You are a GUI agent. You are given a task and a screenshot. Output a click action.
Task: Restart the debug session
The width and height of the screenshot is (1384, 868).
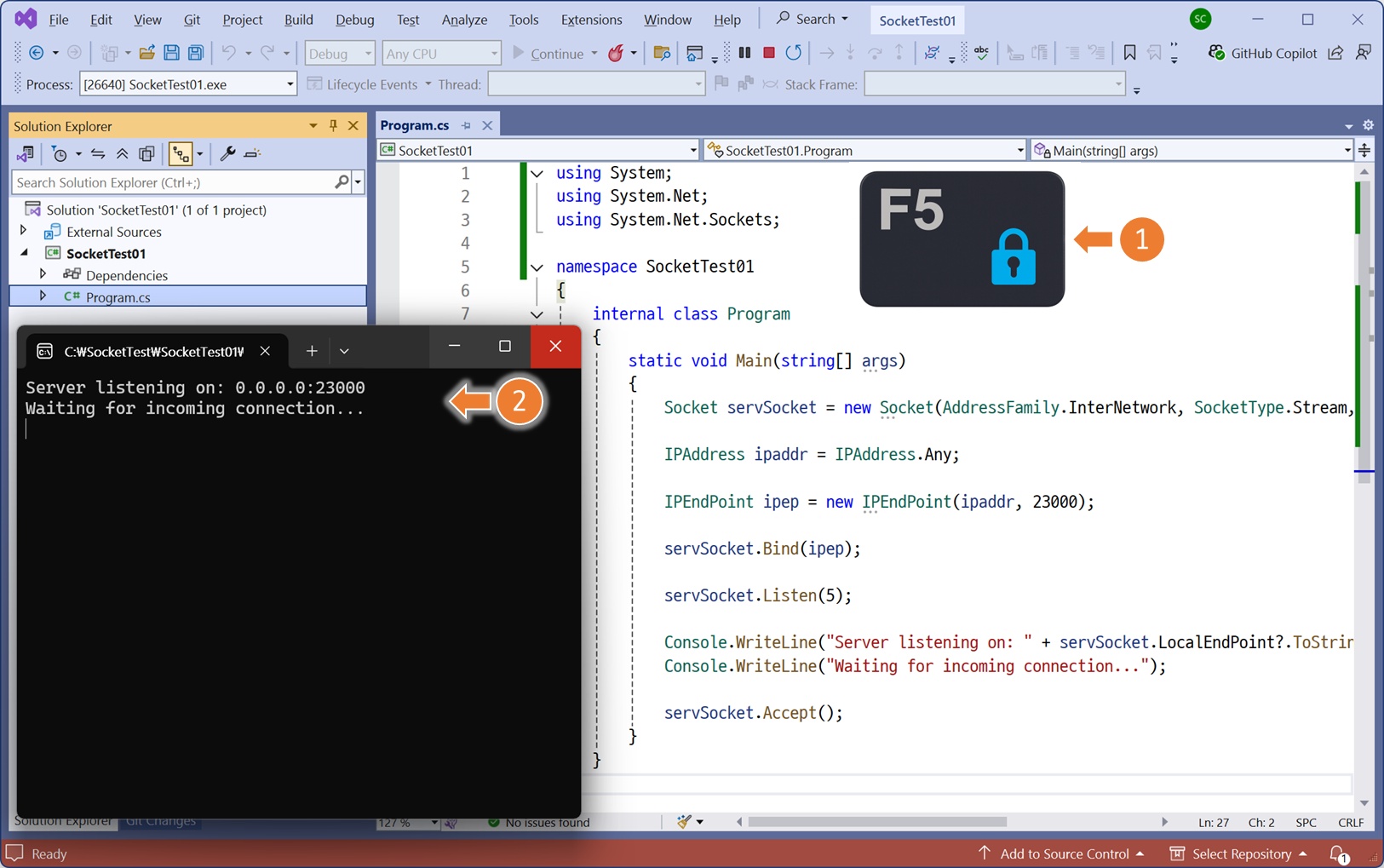(794, 53)
